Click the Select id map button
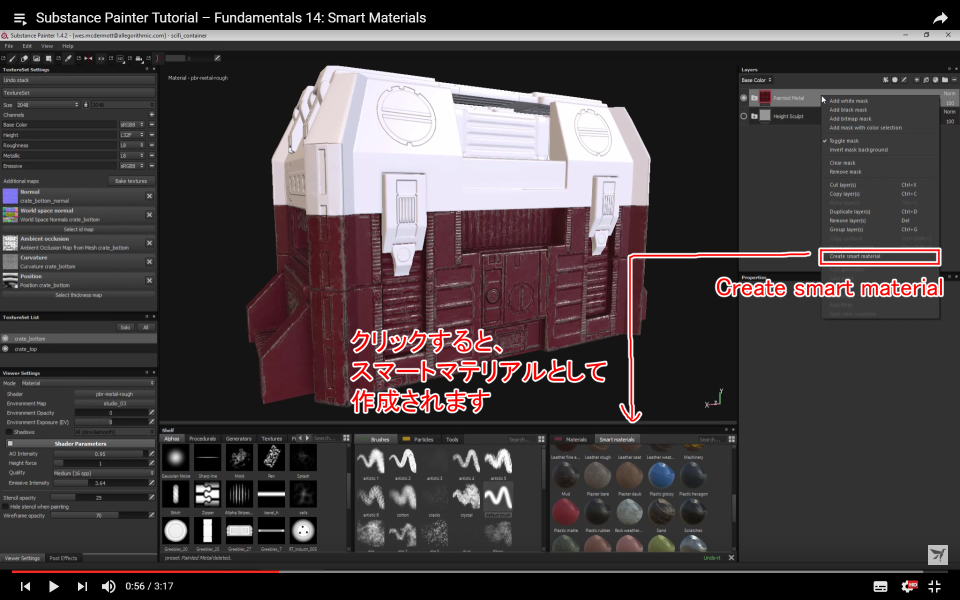Screen dimensions: 960x600 78,230
